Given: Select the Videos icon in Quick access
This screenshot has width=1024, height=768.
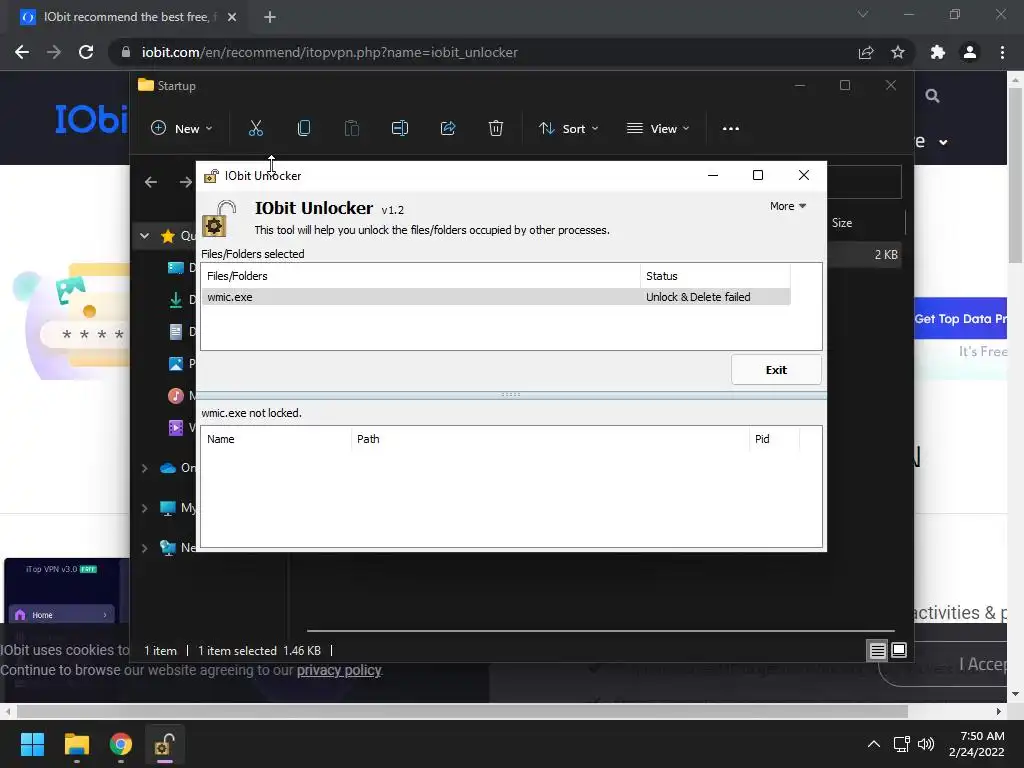Looking at the screenshot, I should (x=176, y=428).
